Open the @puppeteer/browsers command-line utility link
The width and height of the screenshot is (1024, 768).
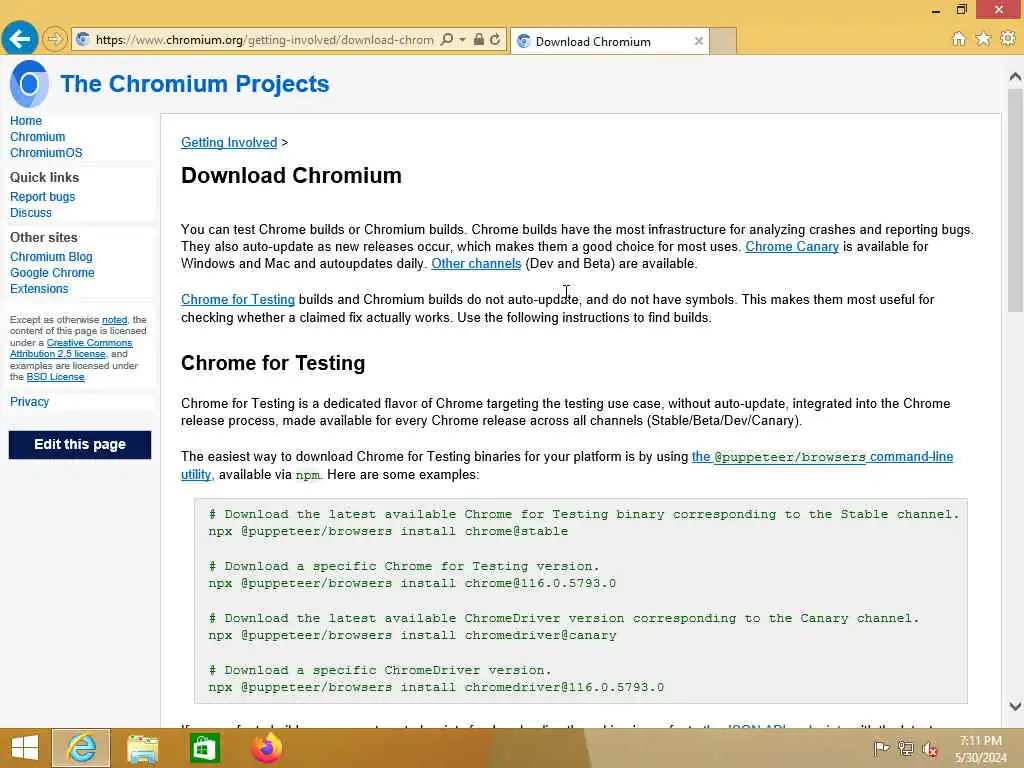[x=822, y=457]
